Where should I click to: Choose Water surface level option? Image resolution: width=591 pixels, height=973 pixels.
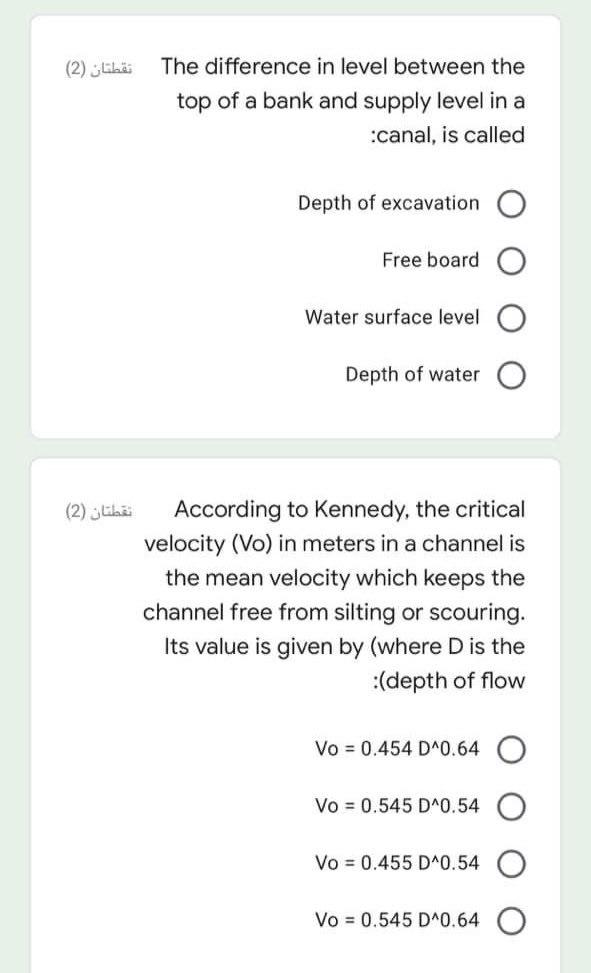point(513,317)
